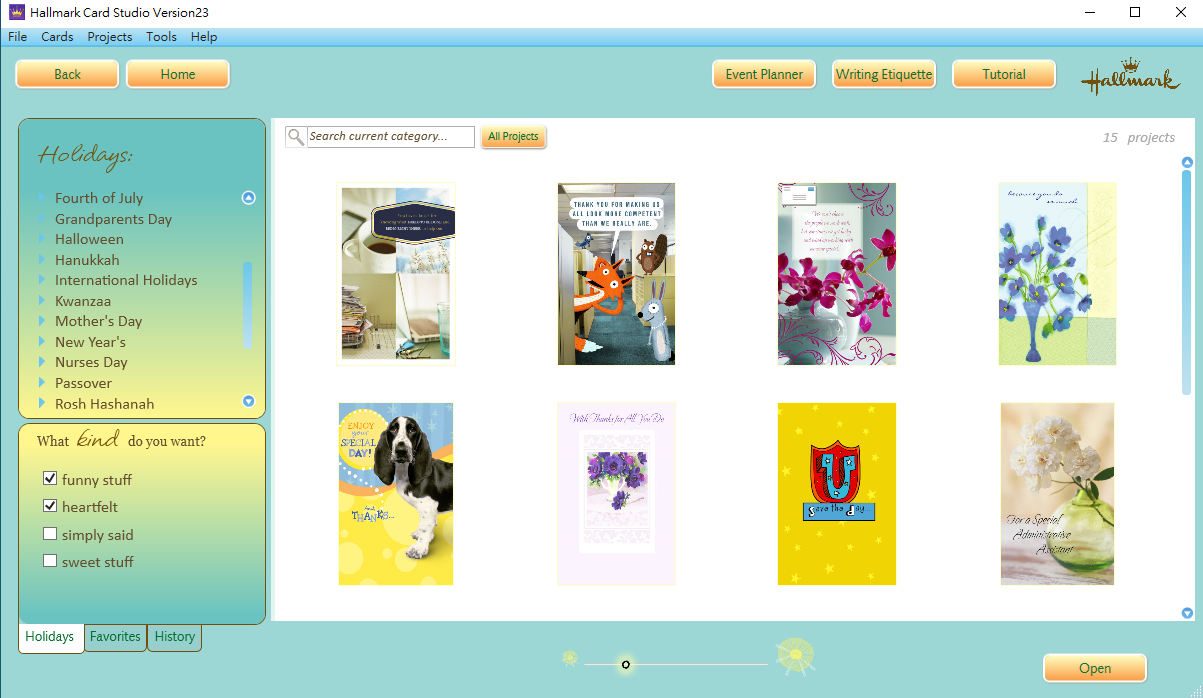Viewport: 1203px width, 698px height.
Task: Select the coffee and newspaper collage card
Action: tap(396, 274)
